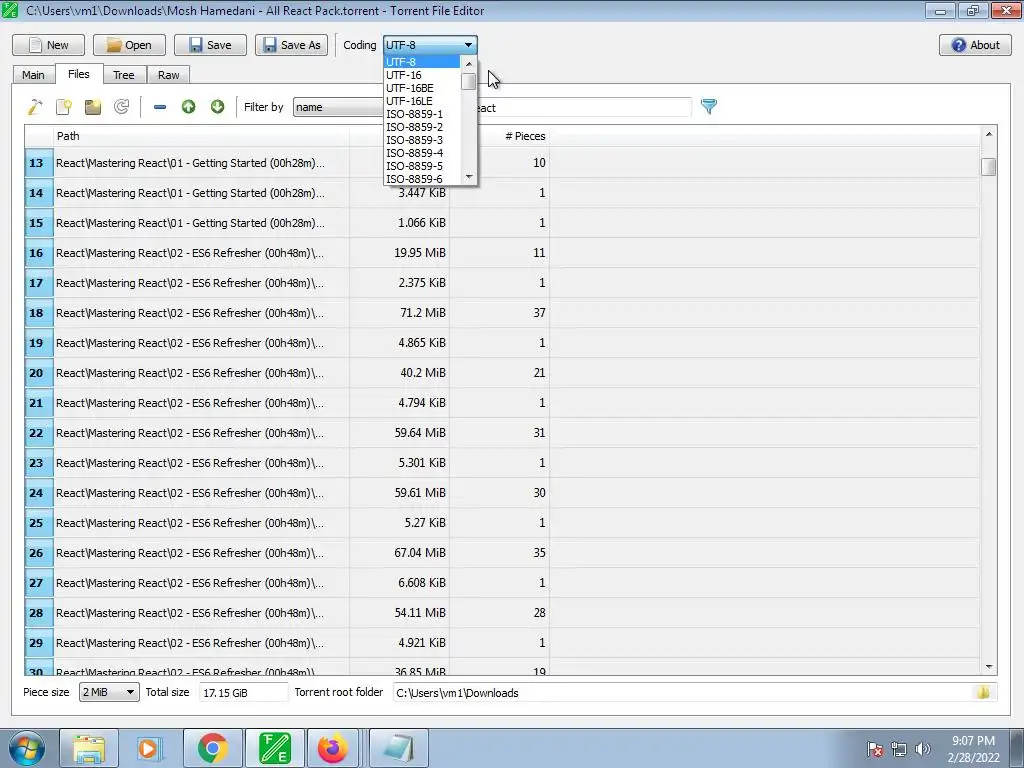Click the green move-down arrow icon
Image resolution: width=1024 pixels, height=768 pixels.
pyautogui.click(x=217, y=106)
